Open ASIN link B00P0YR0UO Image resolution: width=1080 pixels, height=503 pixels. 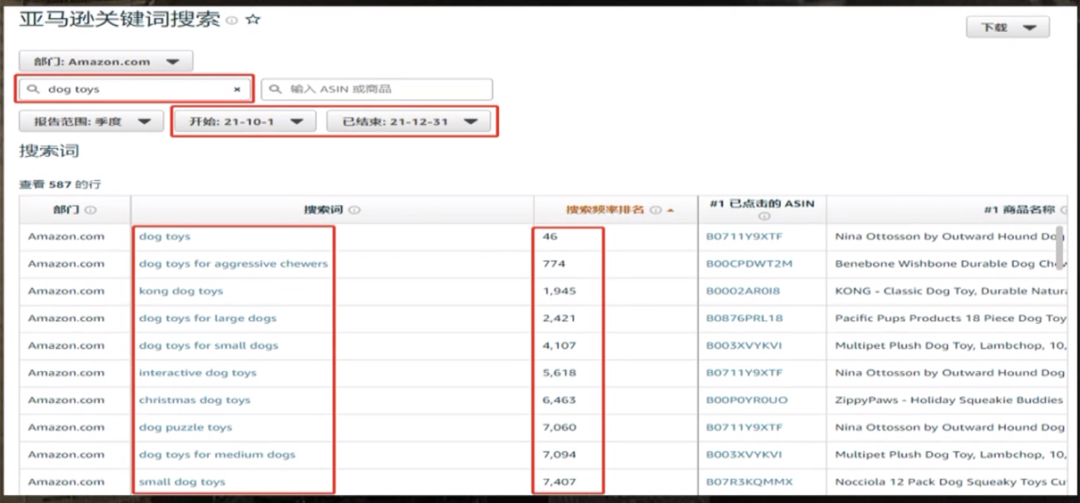coord(747,400)
